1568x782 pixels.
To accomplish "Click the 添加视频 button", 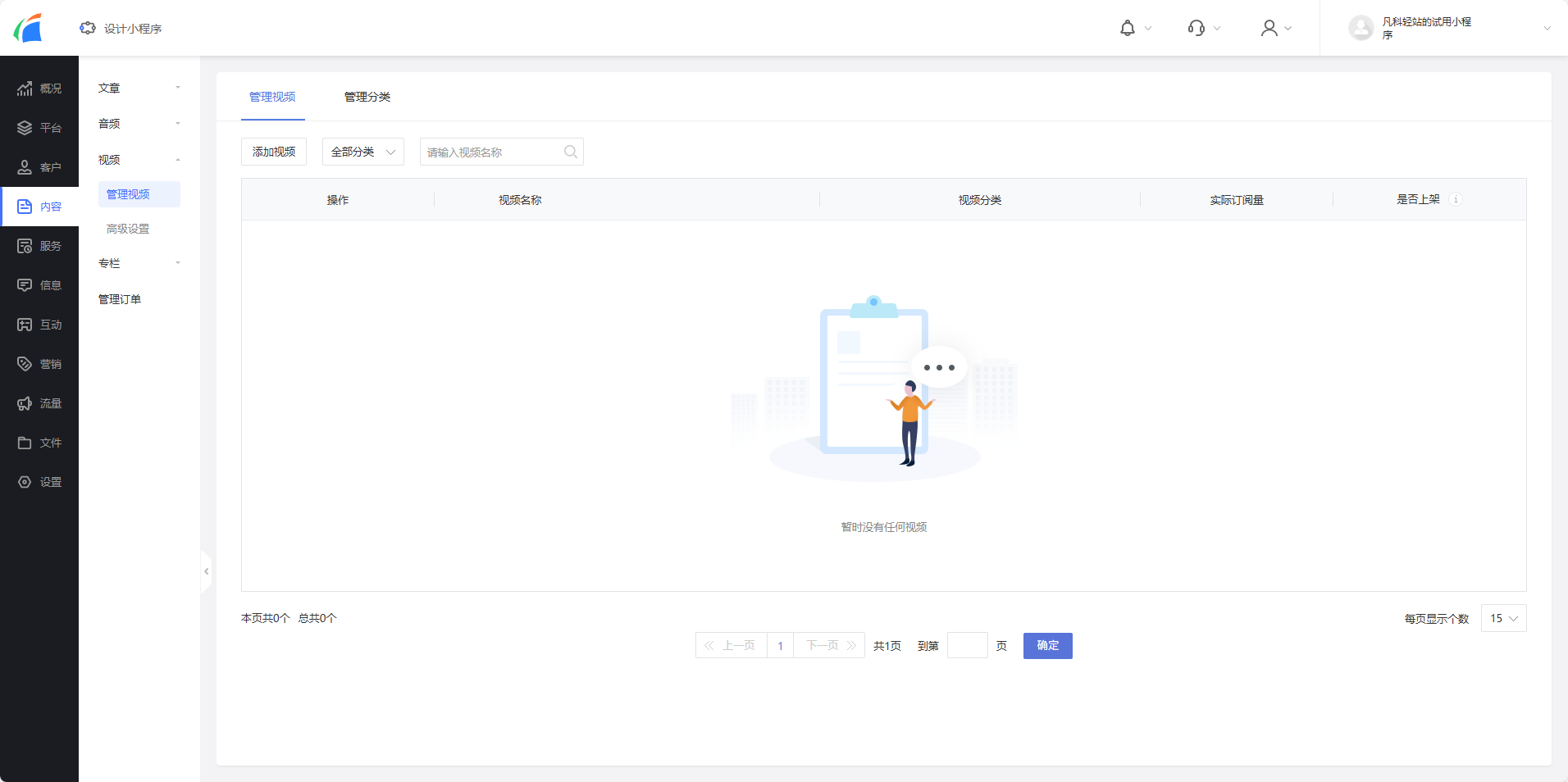I will 274,152.
